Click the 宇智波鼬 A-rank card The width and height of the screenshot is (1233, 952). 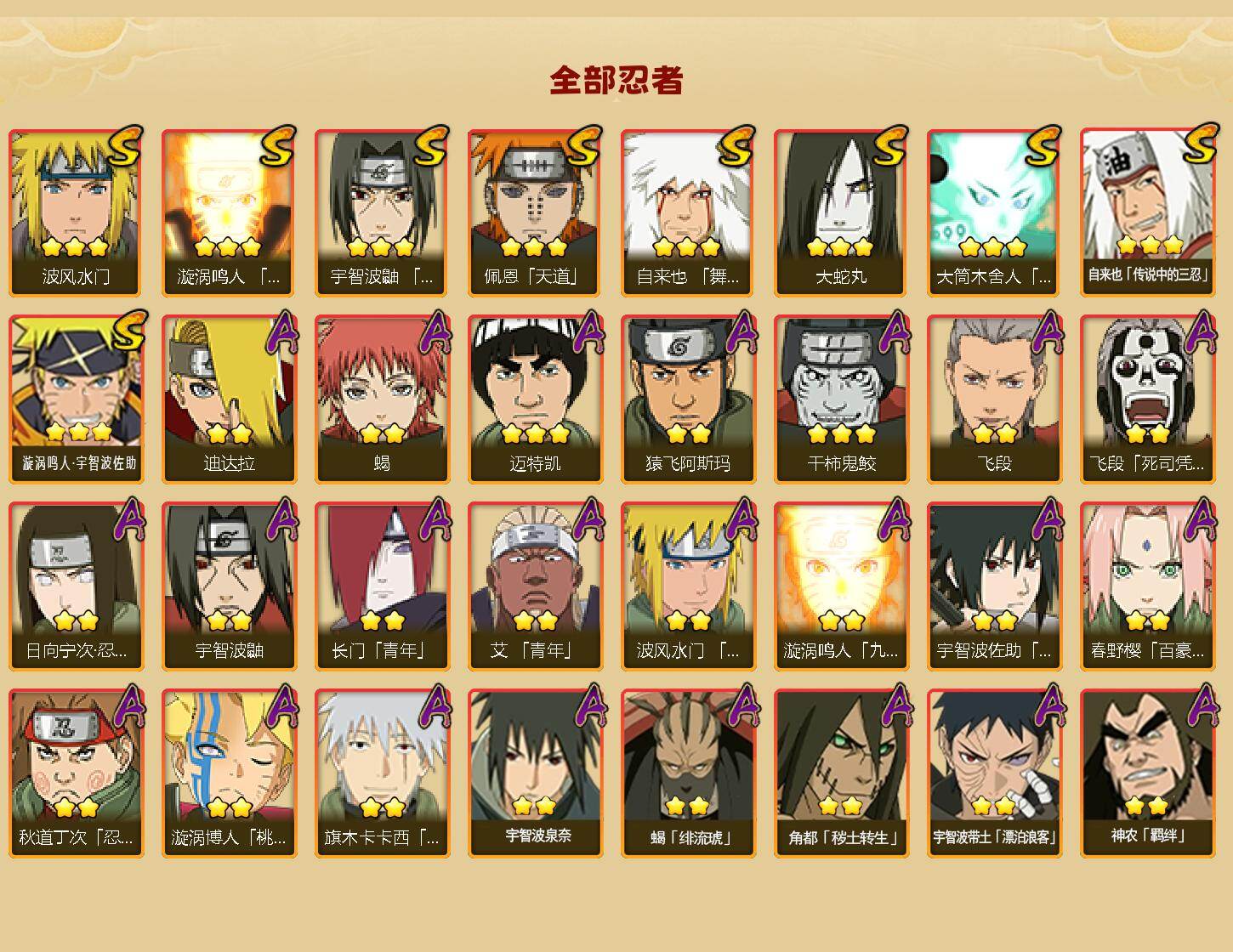[229, 586]
